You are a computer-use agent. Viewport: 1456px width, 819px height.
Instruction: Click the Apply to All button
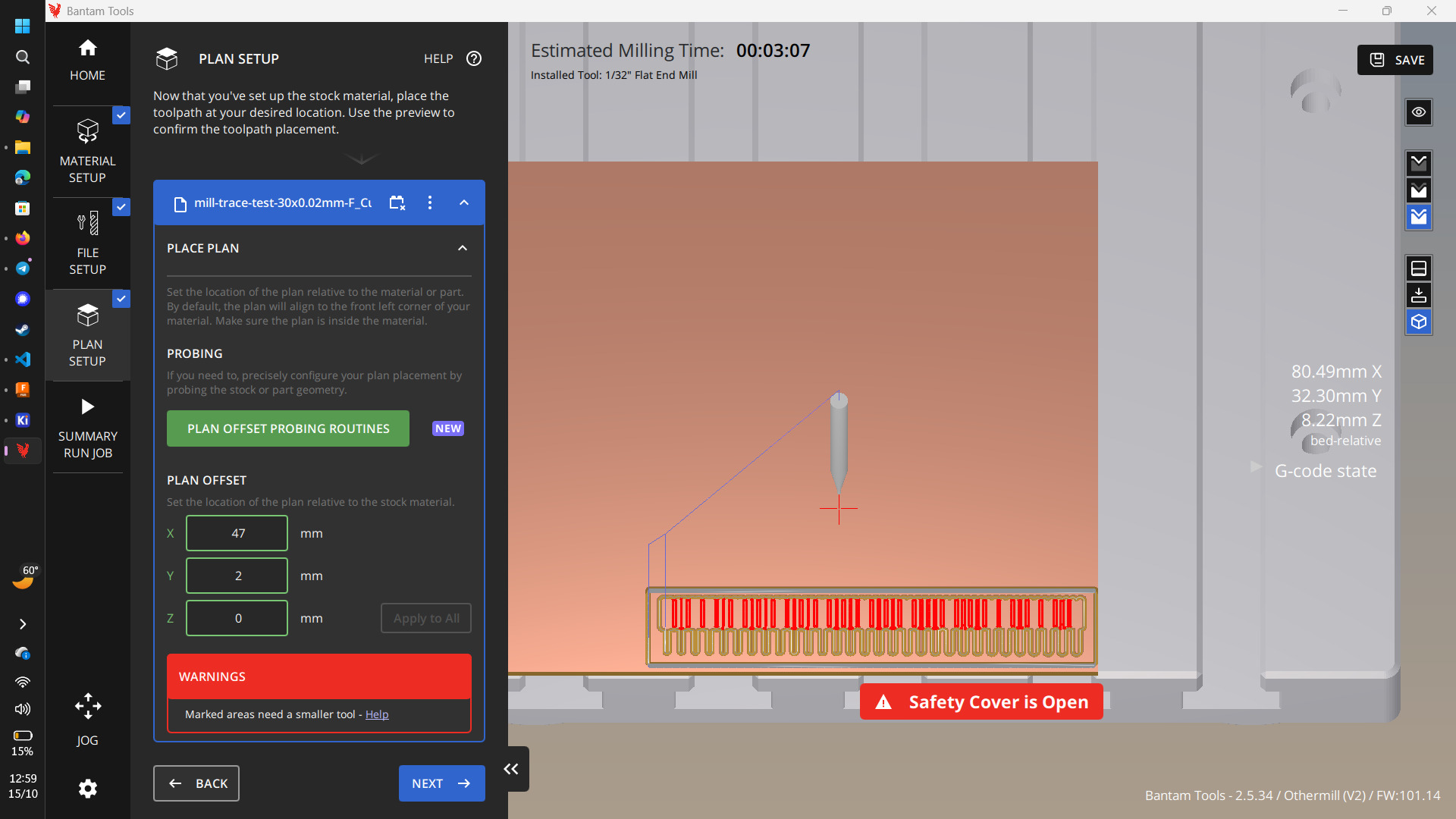point(426,618)
